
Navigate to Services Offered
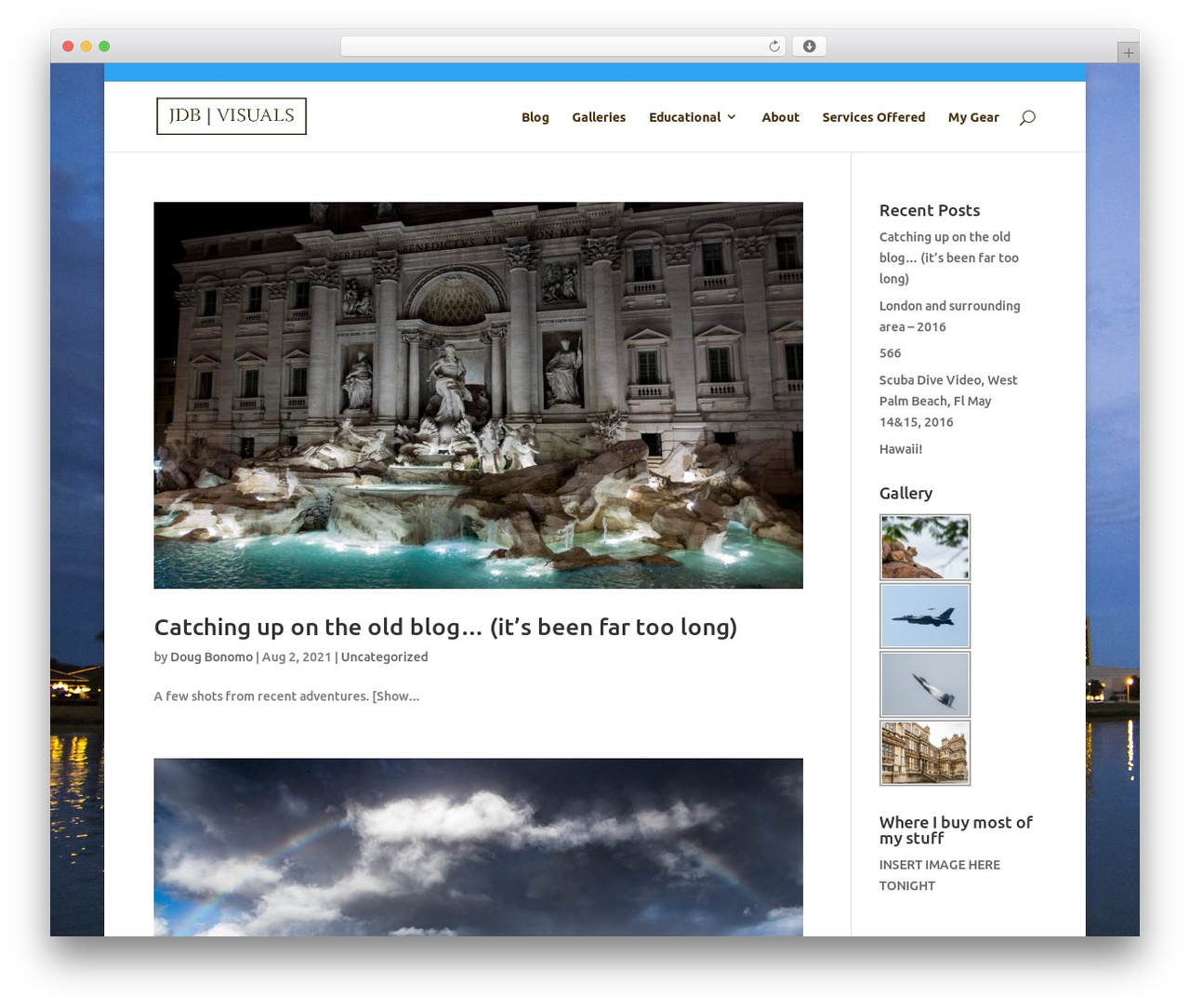pos(874,117)
